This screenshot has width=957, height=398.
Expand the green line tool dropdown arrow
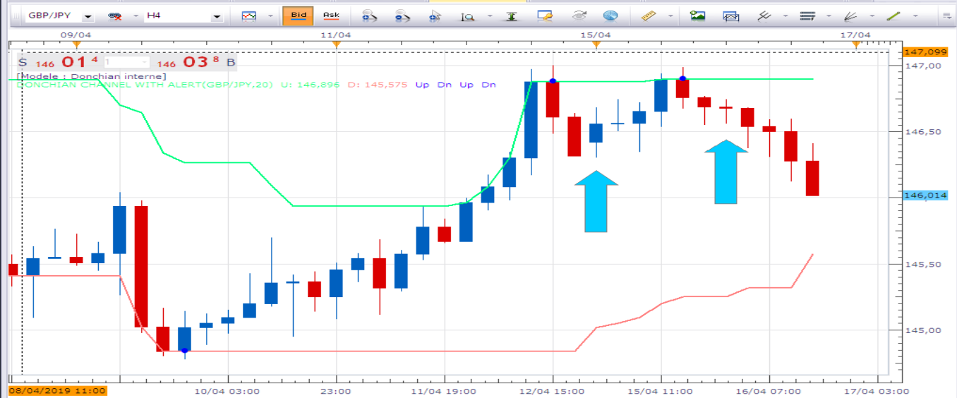[x=915, y=16]
